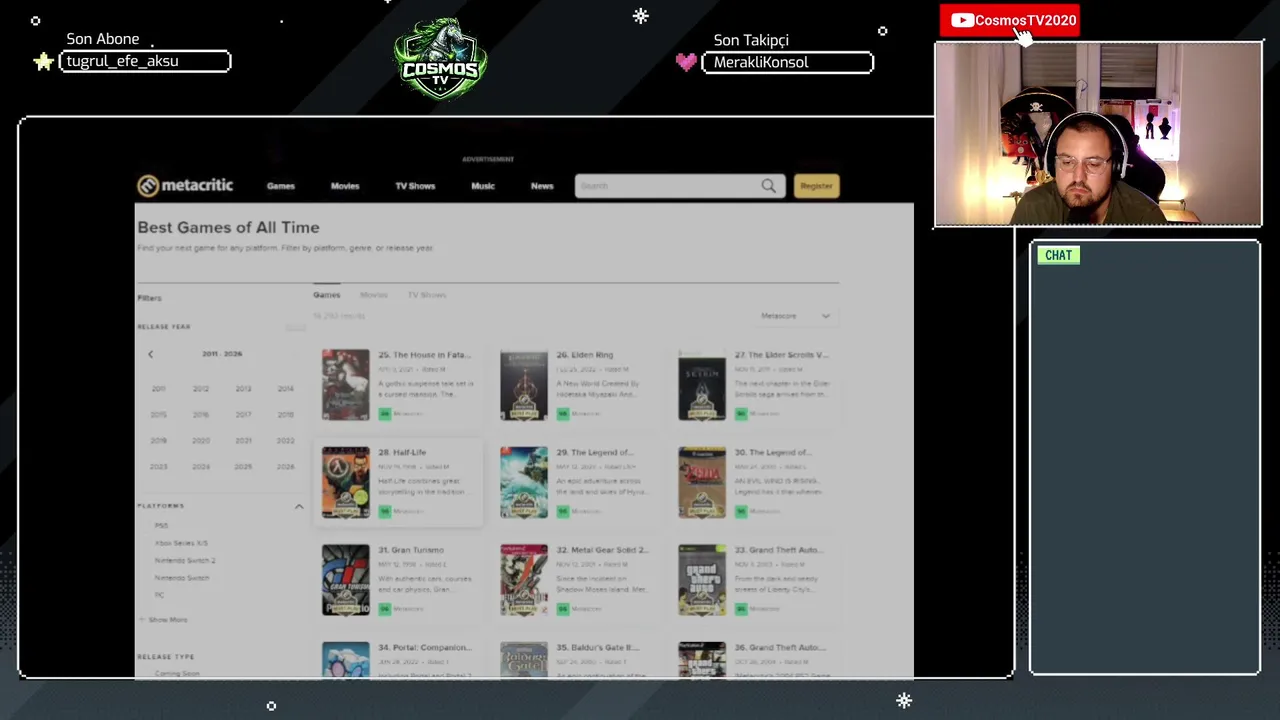1280x720 pixels.
Task: Open cover art for game number 30
Action: tap(702, 482)
